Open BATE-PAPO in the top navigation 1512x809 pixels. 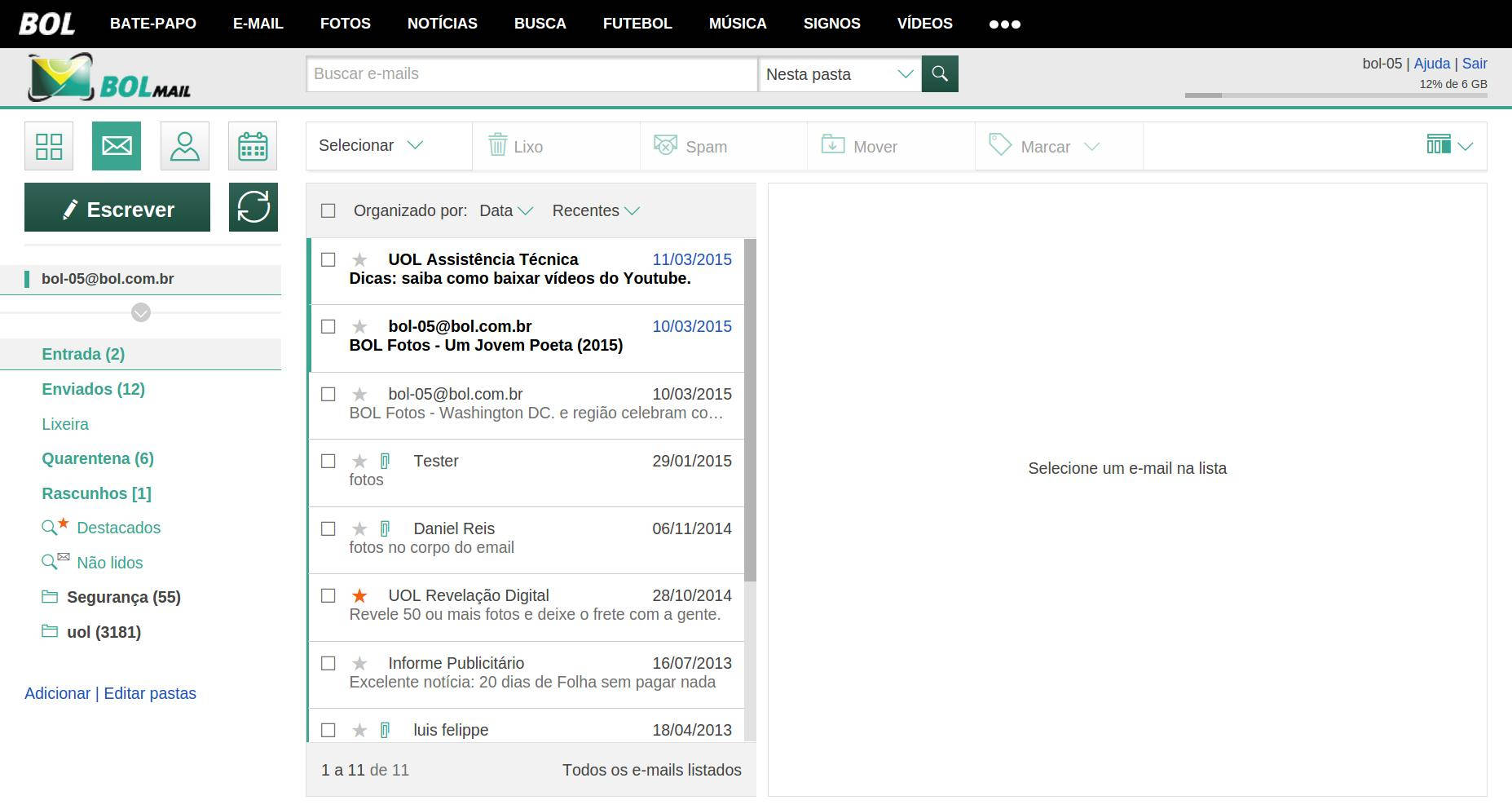153,24
